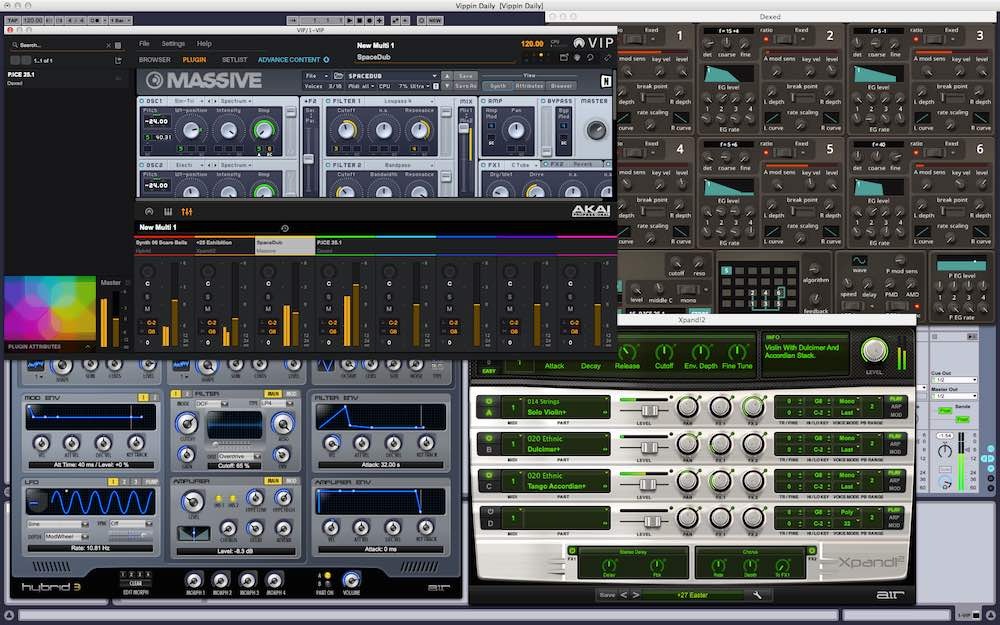Click the VIP logo icon in the header
This screenshot has width=1000, height=625.
[578, 42]
